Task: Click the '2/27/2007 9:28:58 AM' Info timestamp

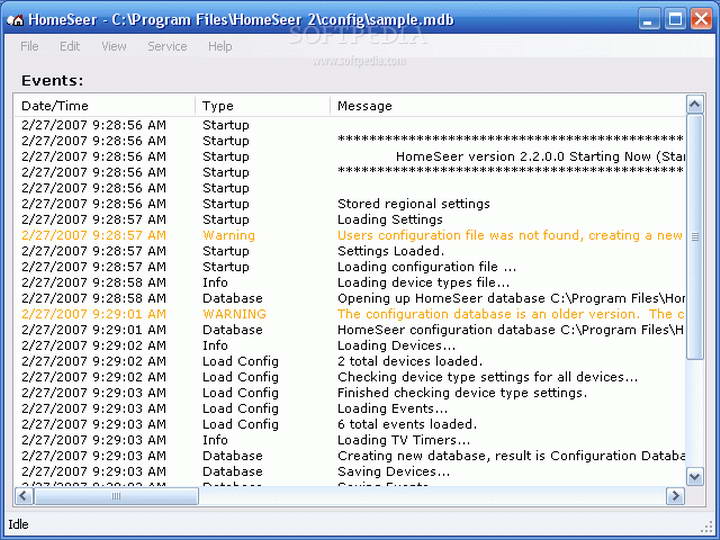Action: (94, 282)
